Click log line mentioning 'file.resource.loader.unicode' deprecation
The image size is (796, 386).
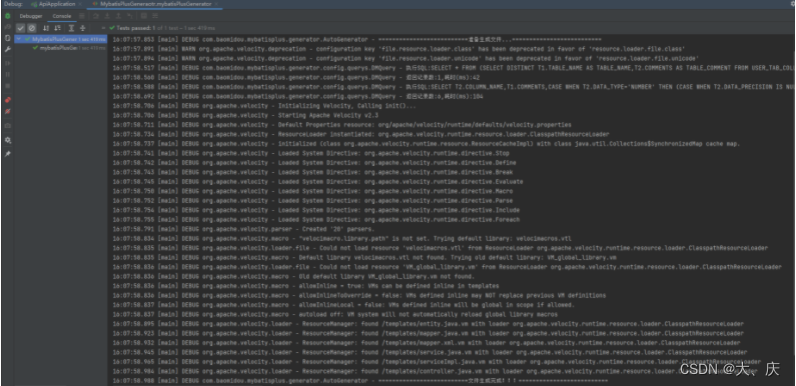[x=406, y=58]
